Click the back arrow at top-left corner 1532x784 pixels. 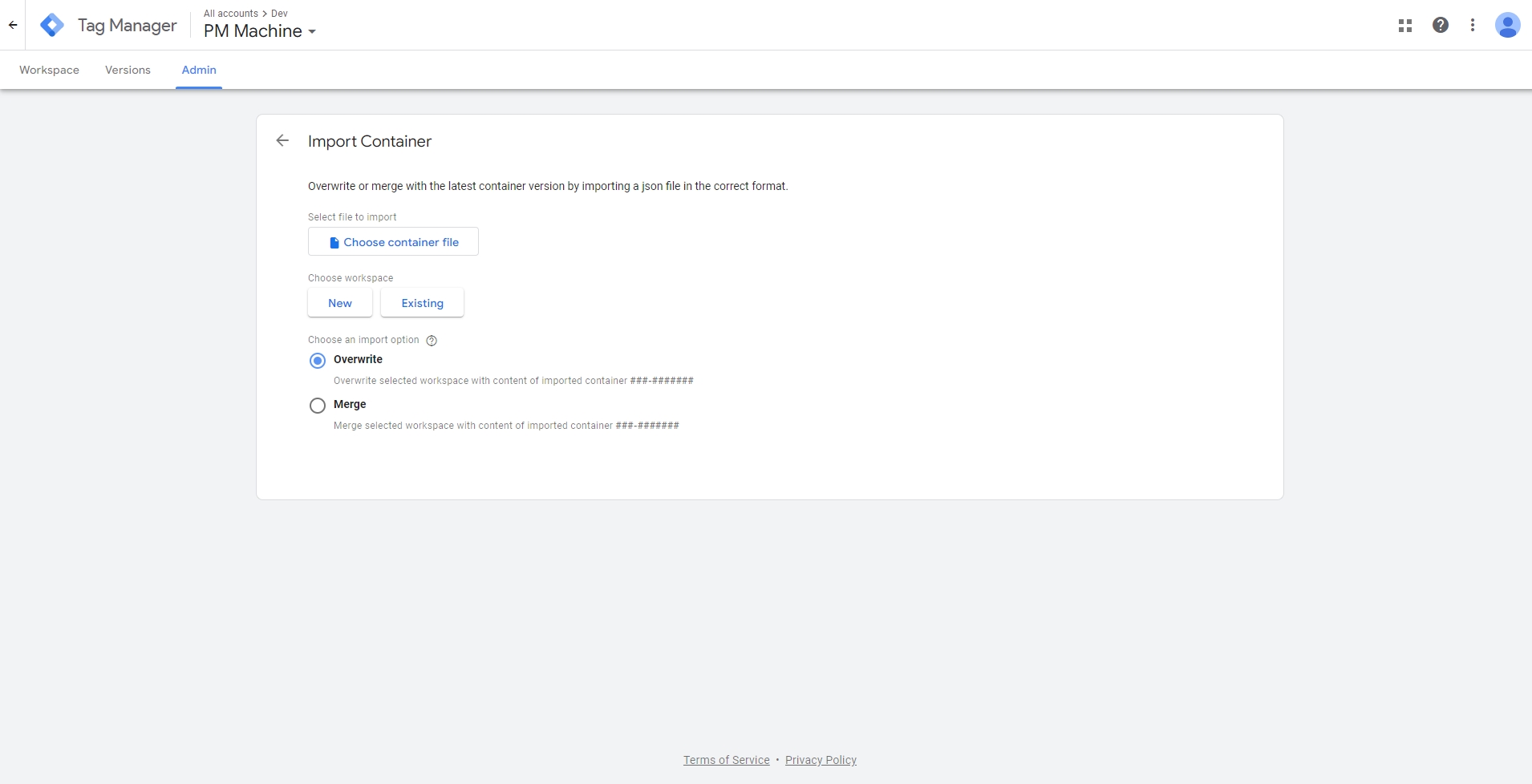pos(13,25)
